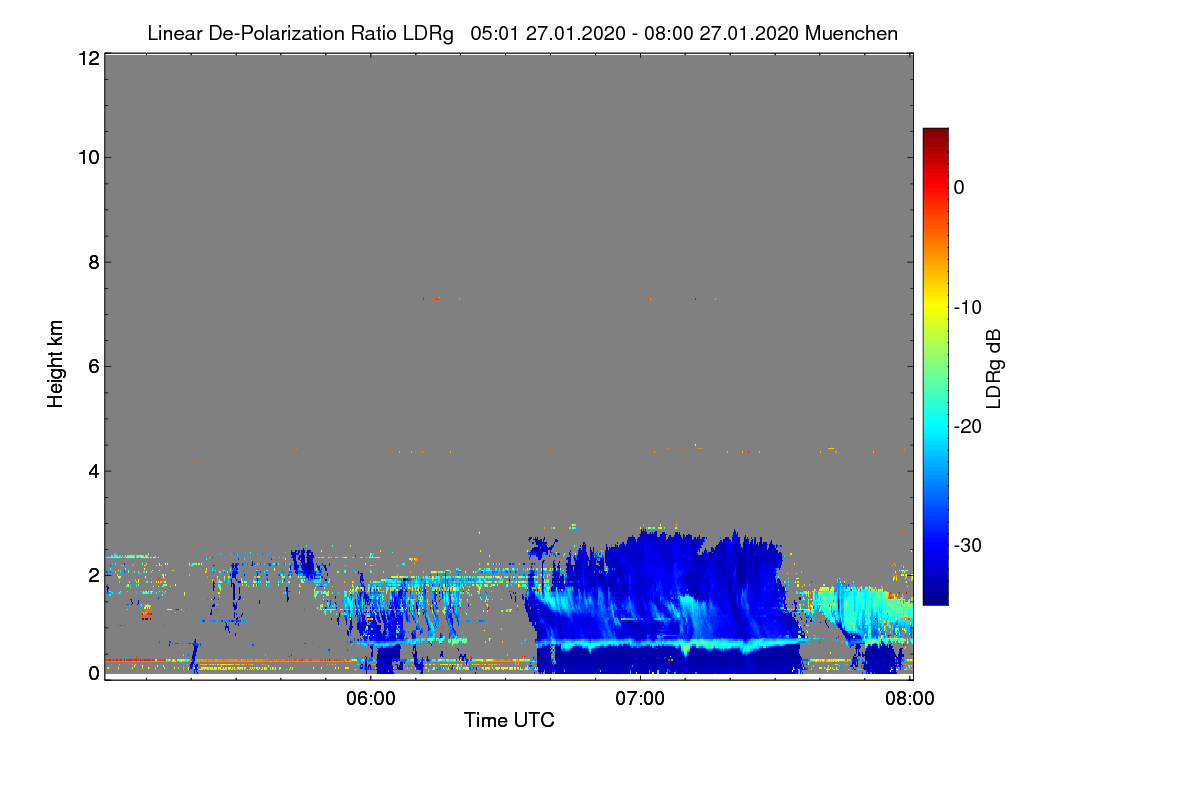
Task: Click the plot title 'Linear De-Polarization Ratio LDRg'
Action: [x=300, y=33]
